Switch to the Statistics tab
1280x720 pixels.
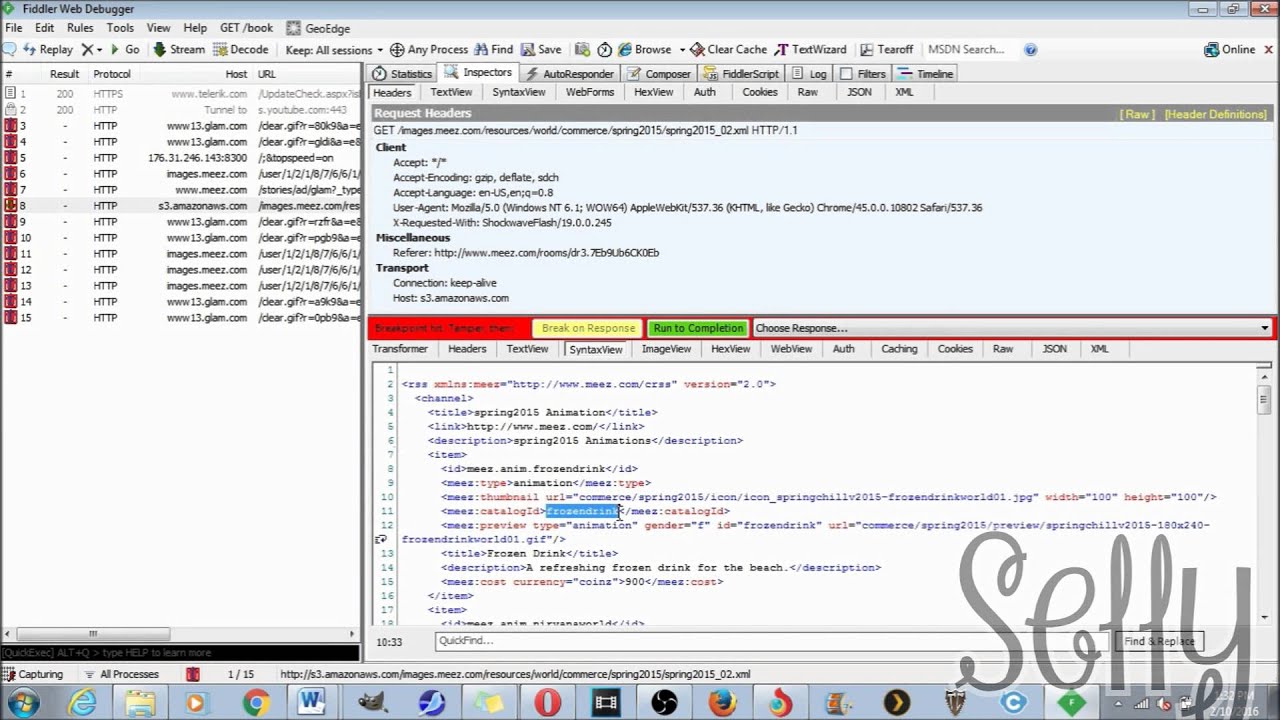402,74
